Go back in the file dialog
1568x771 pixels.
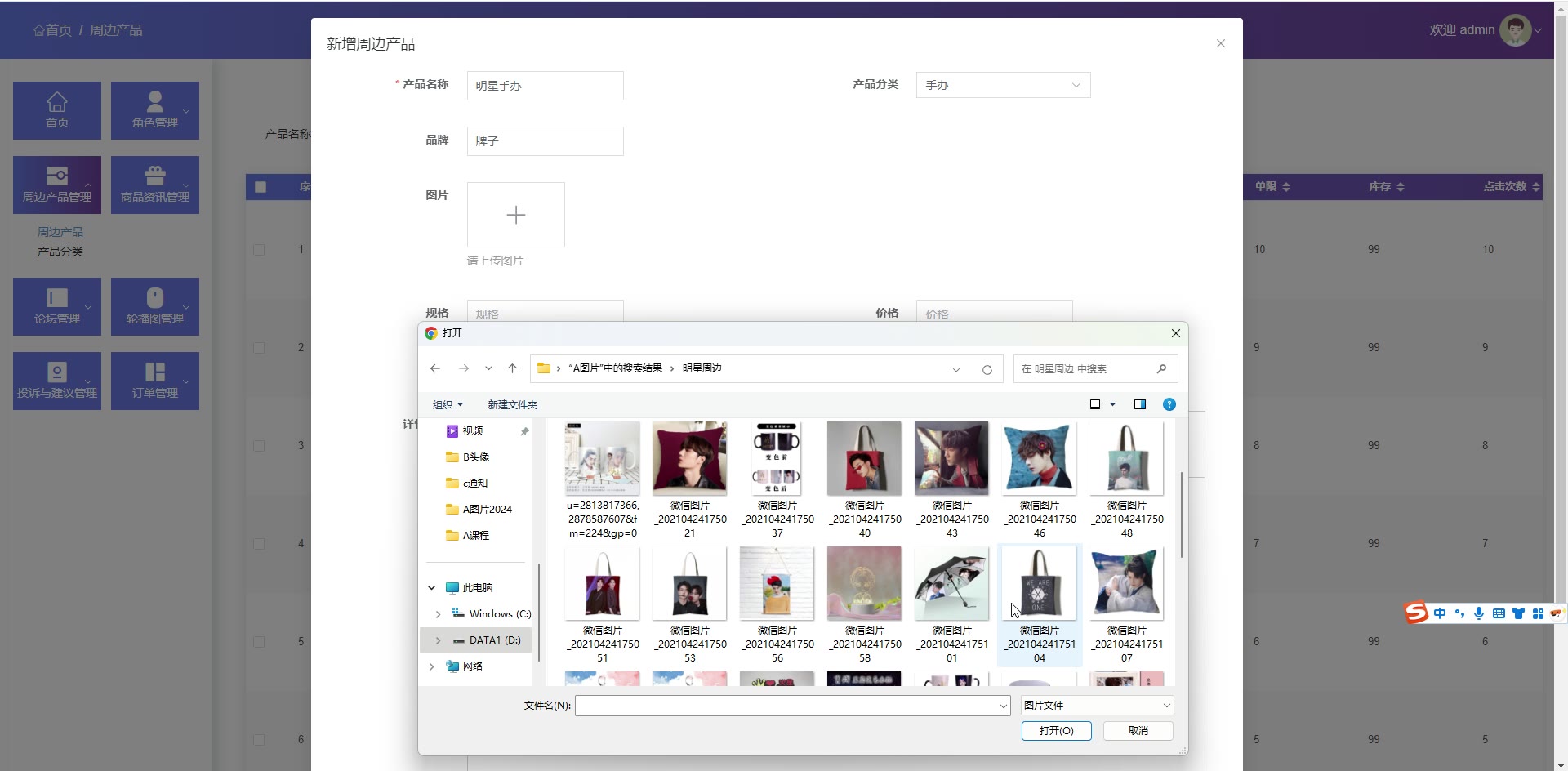[x=435, y=369]
